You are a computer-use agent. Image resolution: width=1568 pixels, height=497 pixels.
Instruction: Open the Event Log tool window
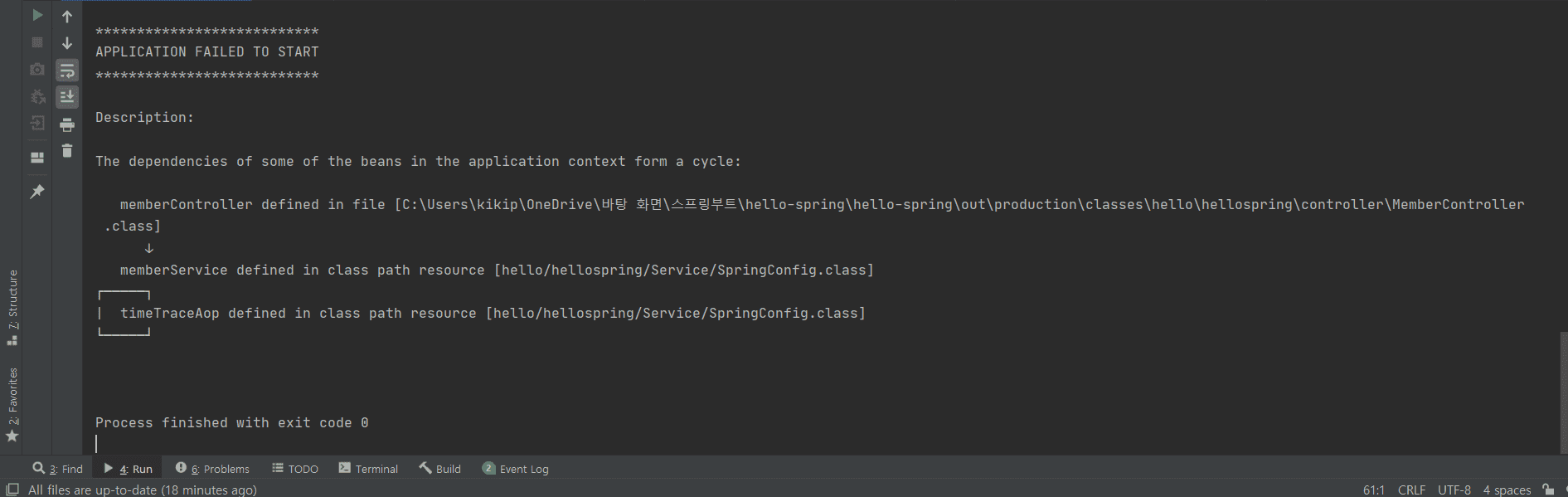515,469
